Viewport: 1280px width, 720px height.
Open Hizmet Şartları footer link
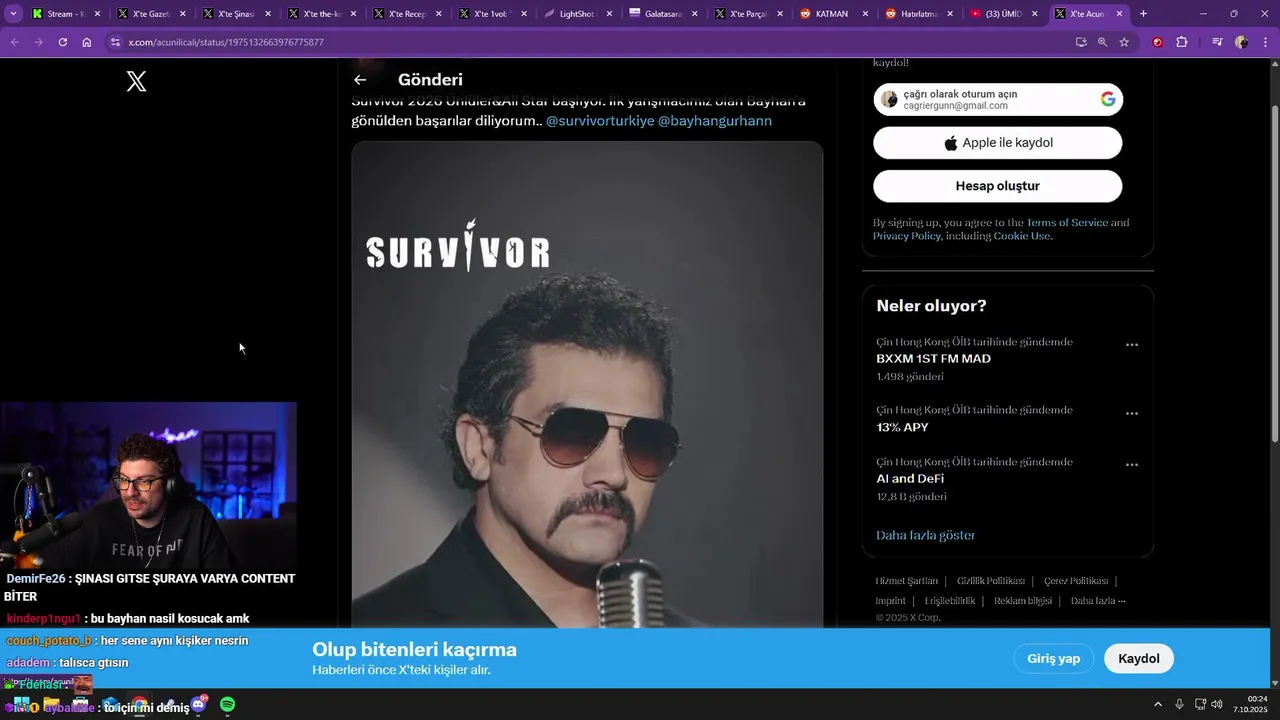[907, 581]
